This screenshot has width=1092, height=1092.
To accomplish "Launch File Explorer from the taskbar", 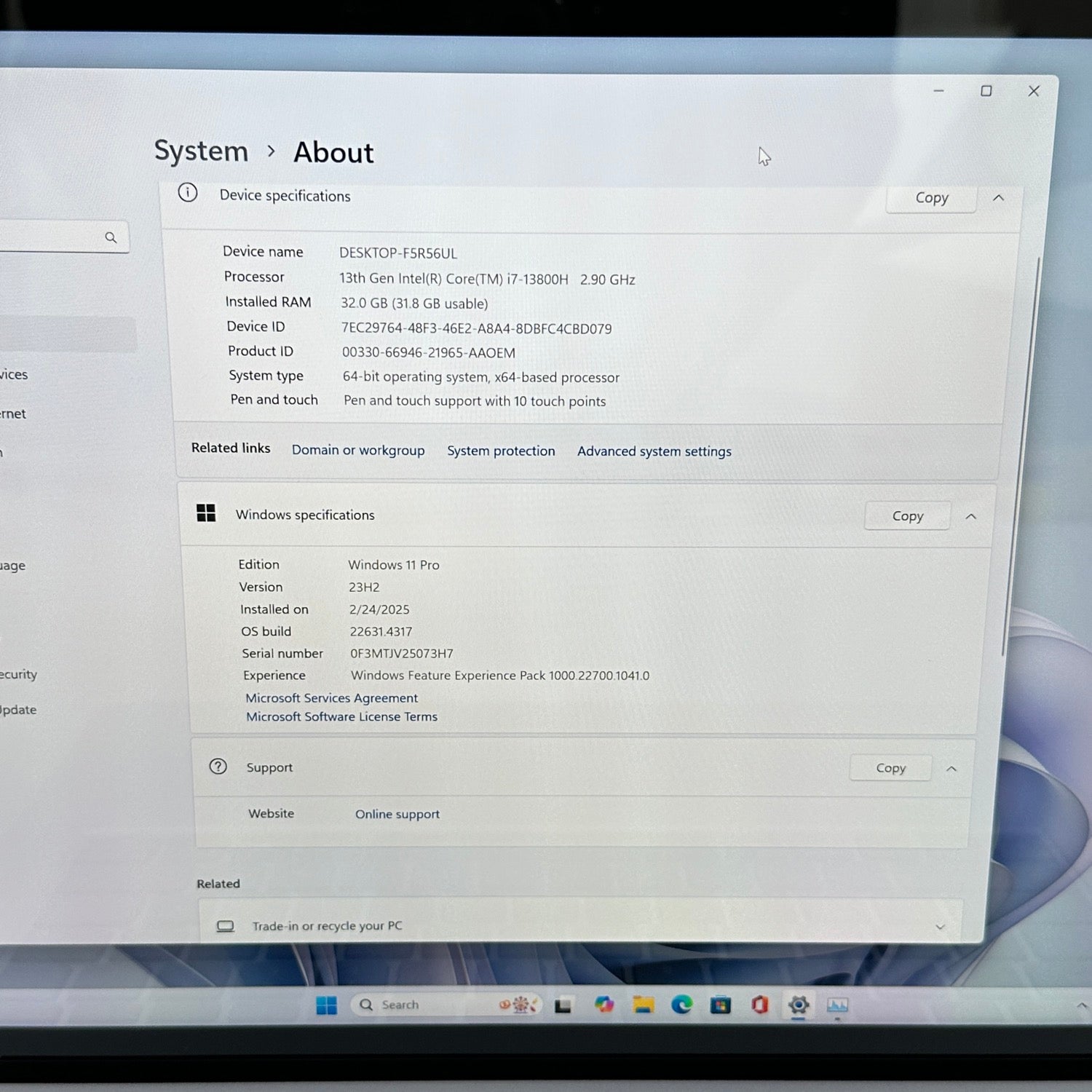I will pyautogui.click(x=643, y=1005).
